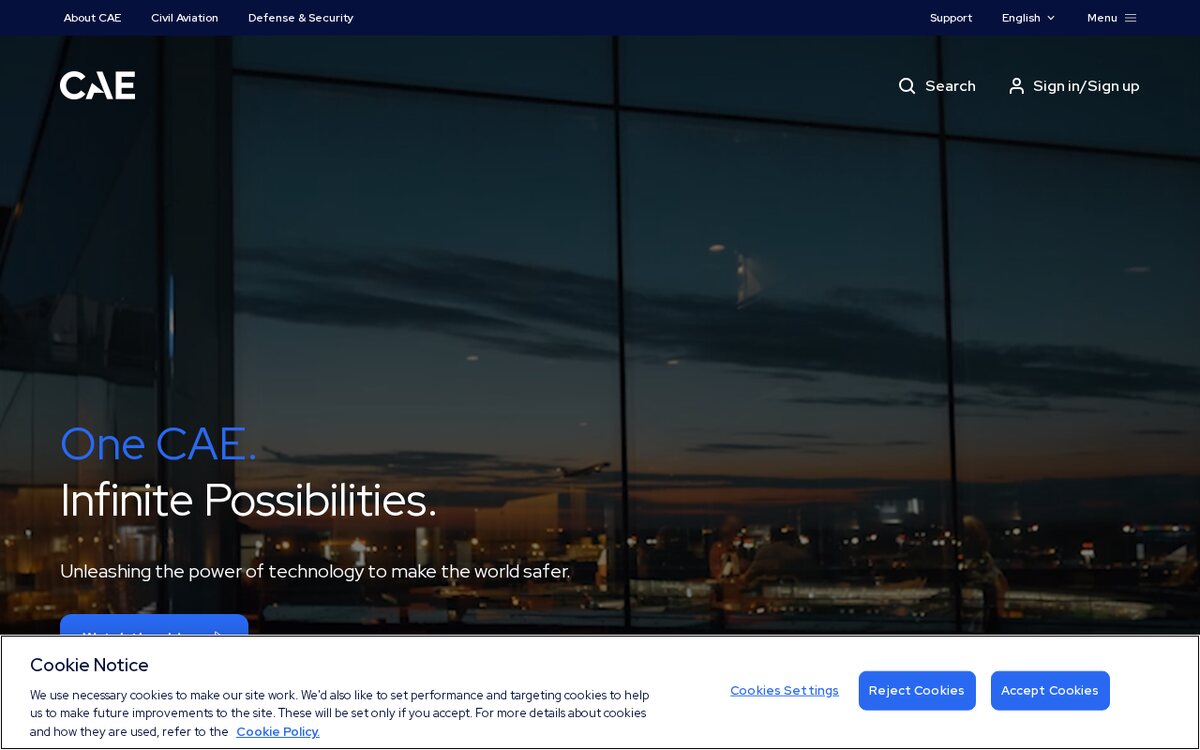This screenshot has height=750, width=1200.
Task: Click Accept Cookies button
Action: pos(1050,691)
